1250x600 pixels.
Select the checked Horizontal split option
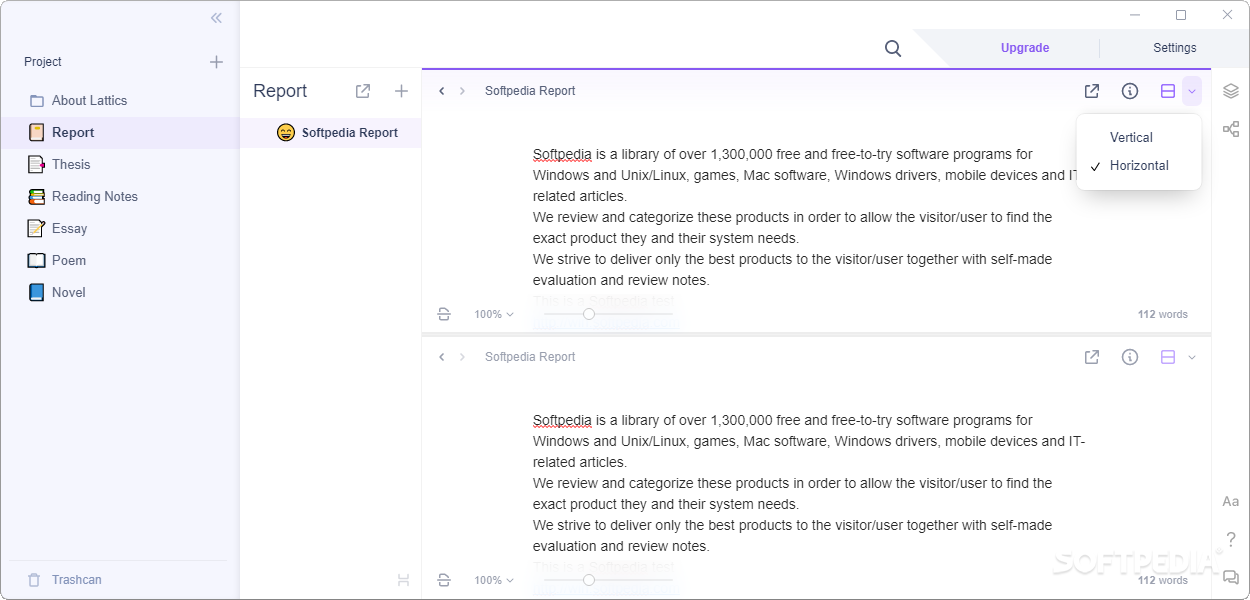click(1139, 165)
